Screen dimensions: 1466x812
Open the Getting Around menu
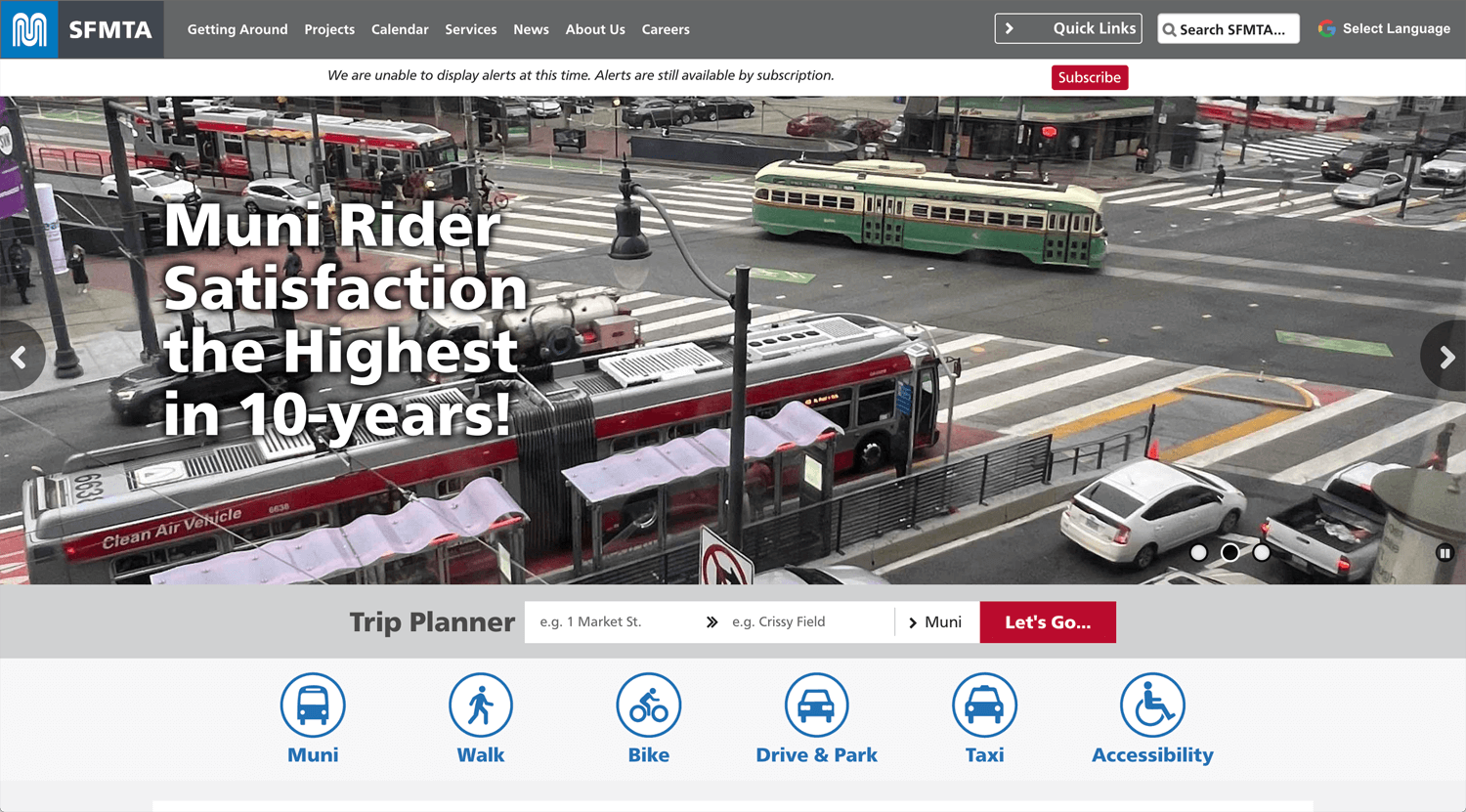[x=237, y=29]
